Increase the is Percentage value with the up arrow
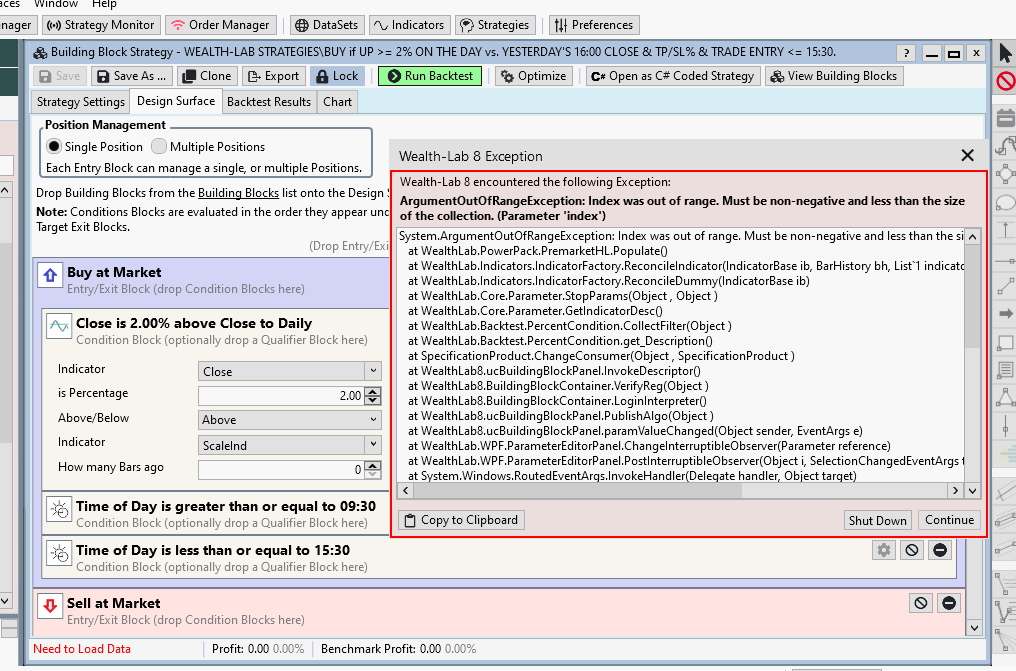The width and height of the screenshot is (1016, 671). [x=373, y=391]
